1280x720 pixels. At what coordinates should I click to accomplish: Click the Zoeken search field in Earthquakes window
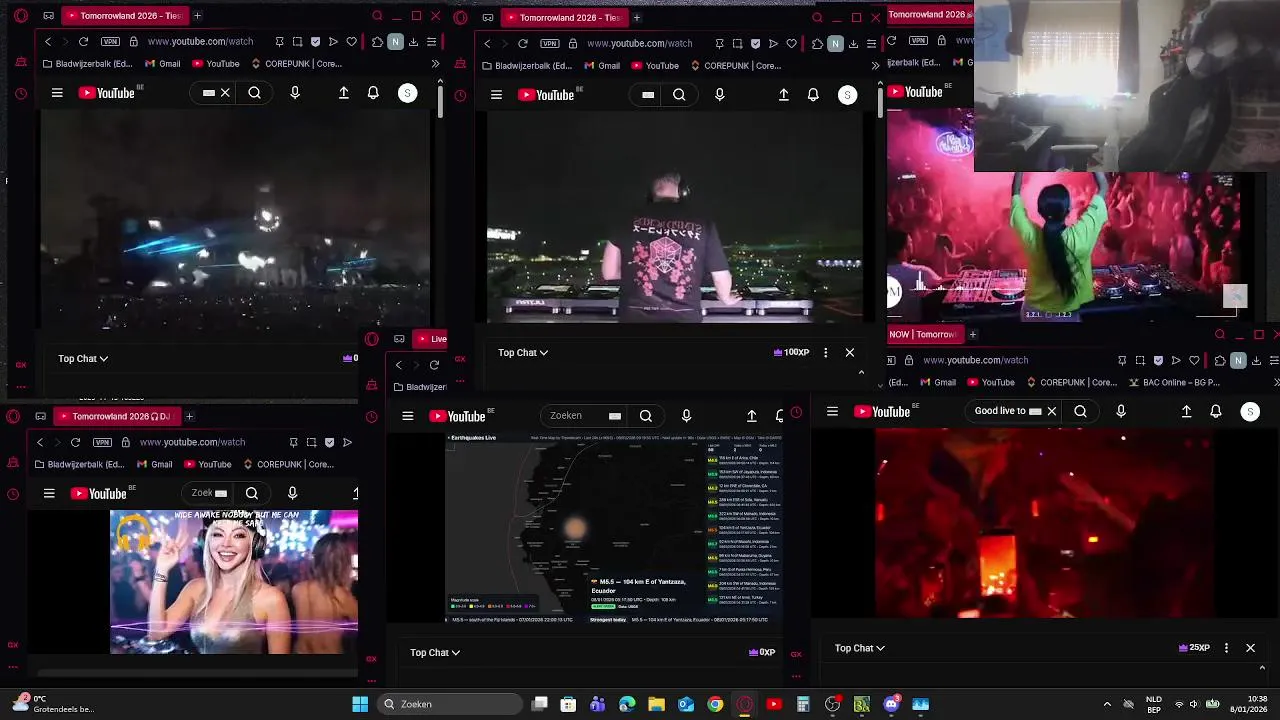(x=582, y=416)
